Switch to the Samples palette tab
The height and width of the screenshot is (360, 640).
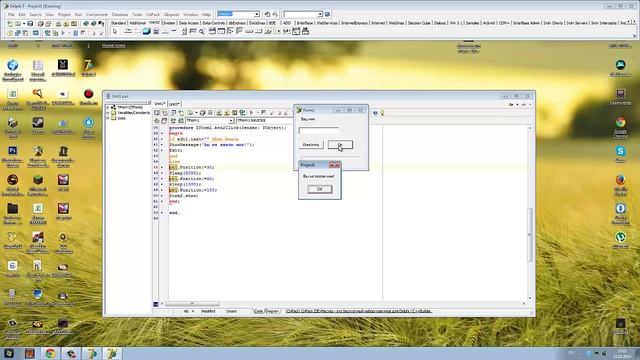pos(472,23)
